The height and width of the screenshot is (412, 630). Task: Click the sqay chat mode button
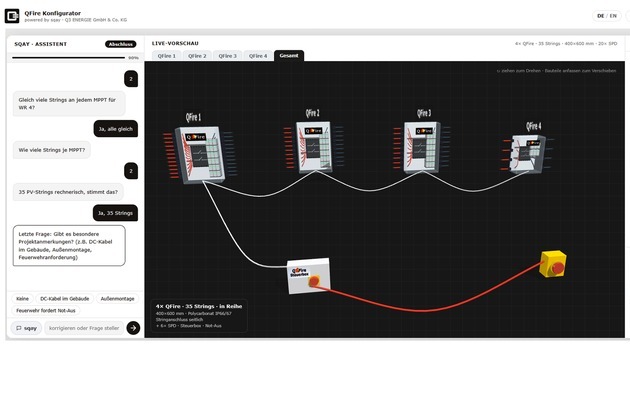26,328
